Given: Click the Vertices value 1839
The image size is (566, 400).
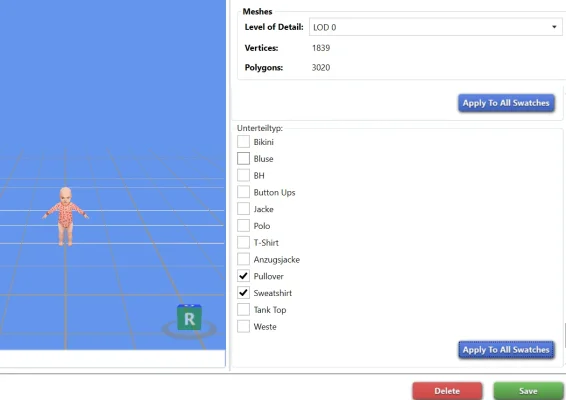Looking at the screenshot, I should (x=321, y=48).
